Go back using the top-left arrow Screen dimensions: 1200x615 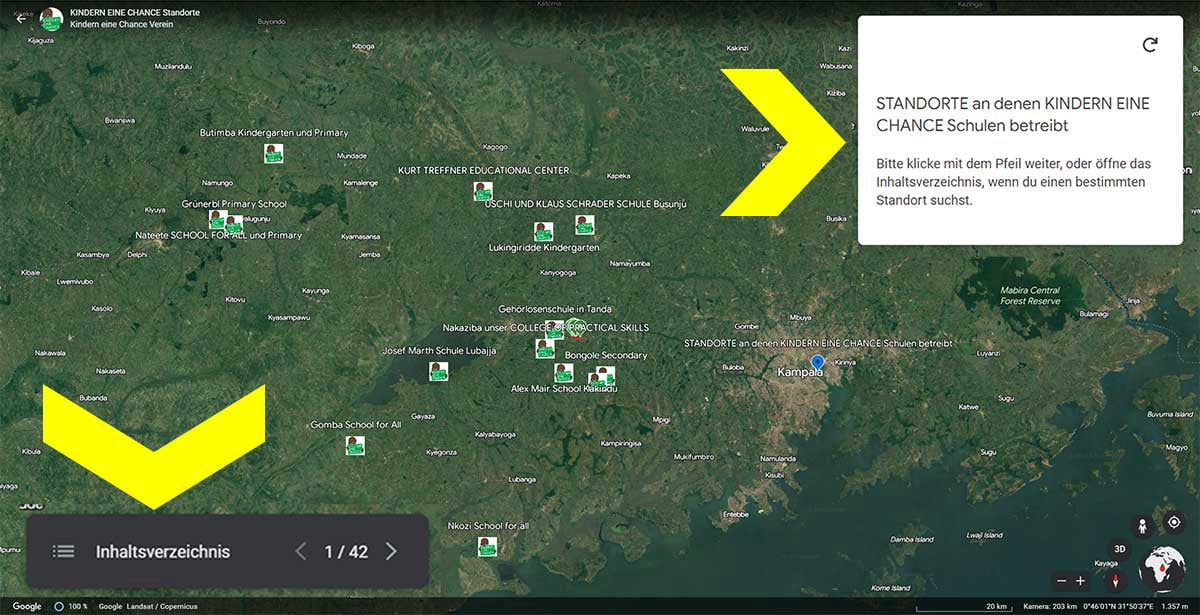(x=21, y=18)
